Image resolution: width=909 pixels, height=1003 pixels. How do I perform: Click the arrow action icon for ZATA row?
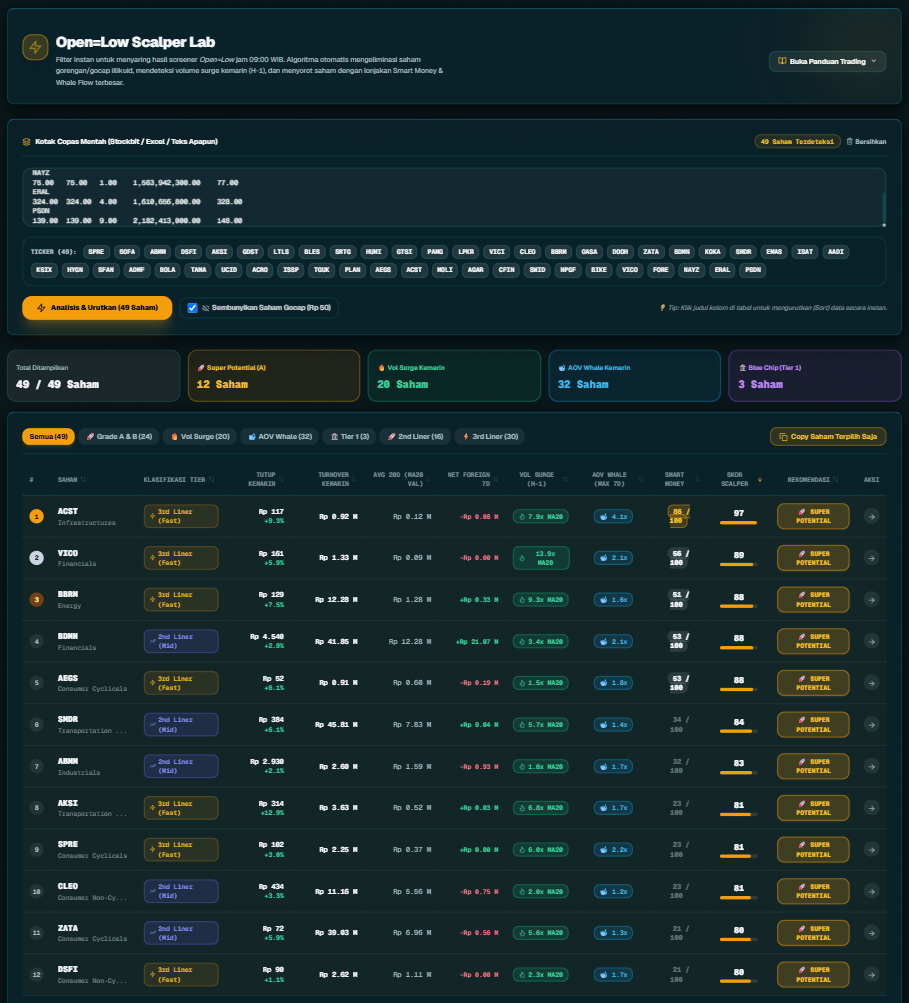click(871, 933)
